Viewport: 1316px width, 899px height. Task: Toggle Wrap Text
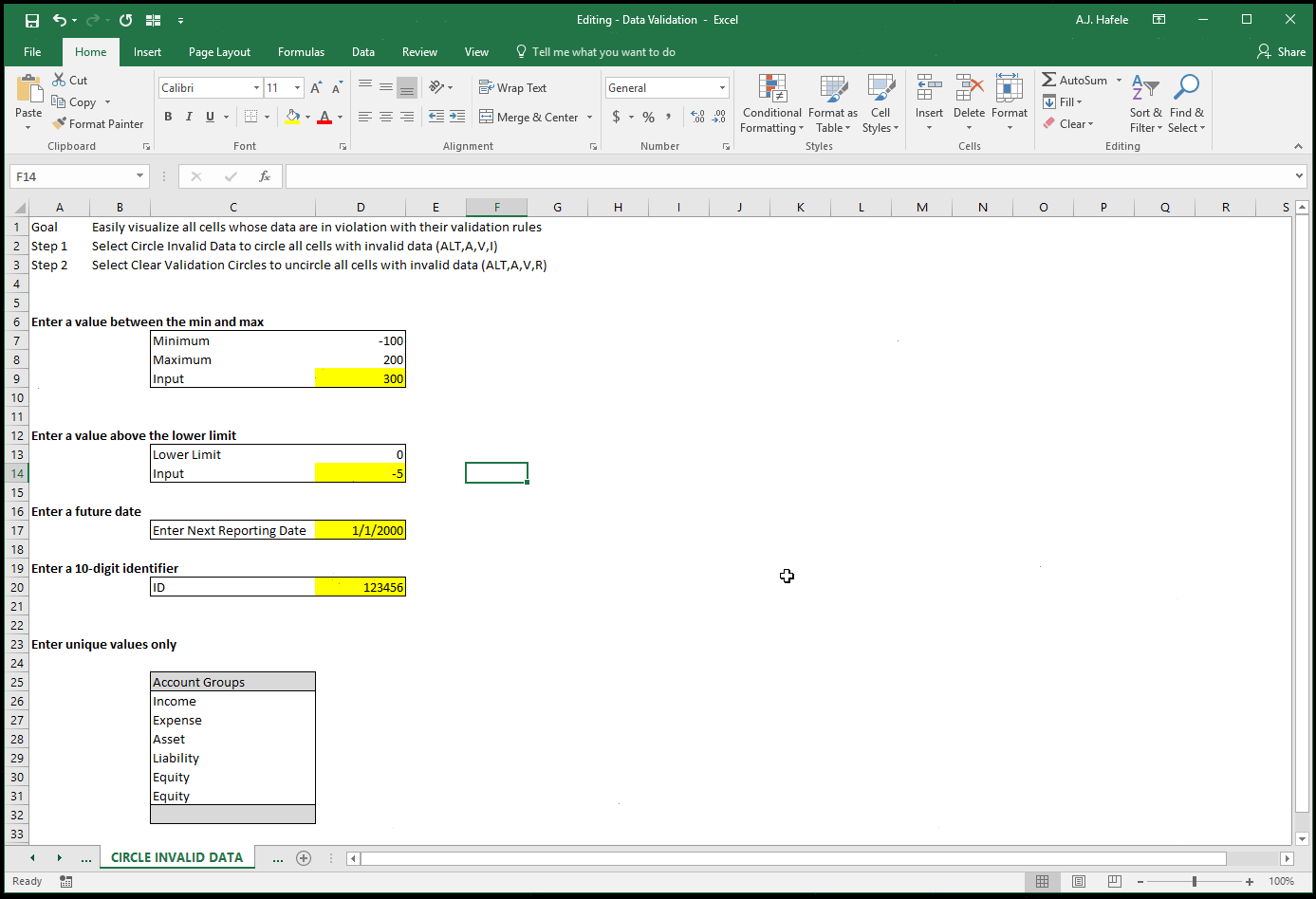click(x=512, y=88)
